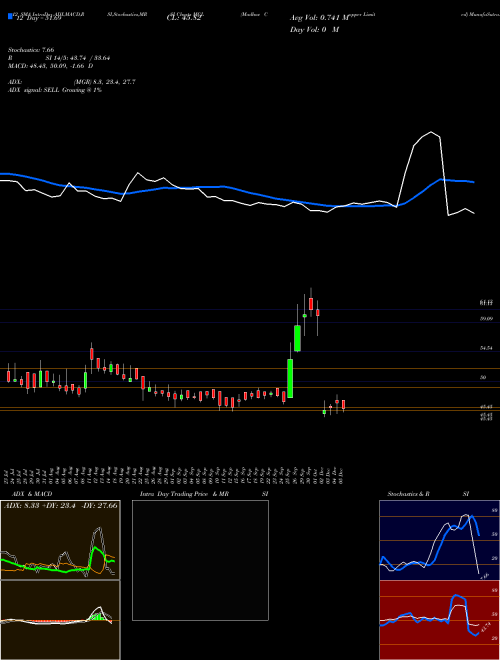The image size is (500, 660).
Task: Click the blue 12 Day SMA legend square
Action: [x=11, y=16]
